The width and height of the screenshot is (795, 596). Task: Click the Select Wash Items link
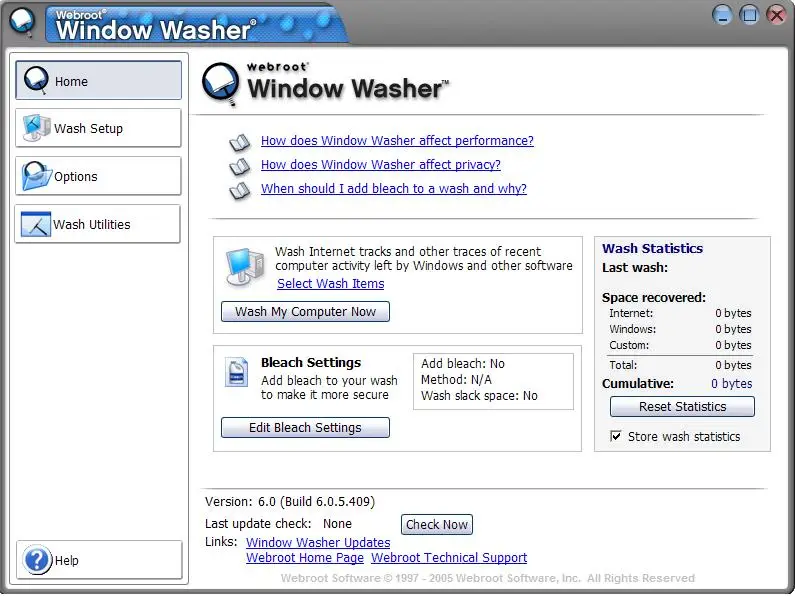[331, 283]
